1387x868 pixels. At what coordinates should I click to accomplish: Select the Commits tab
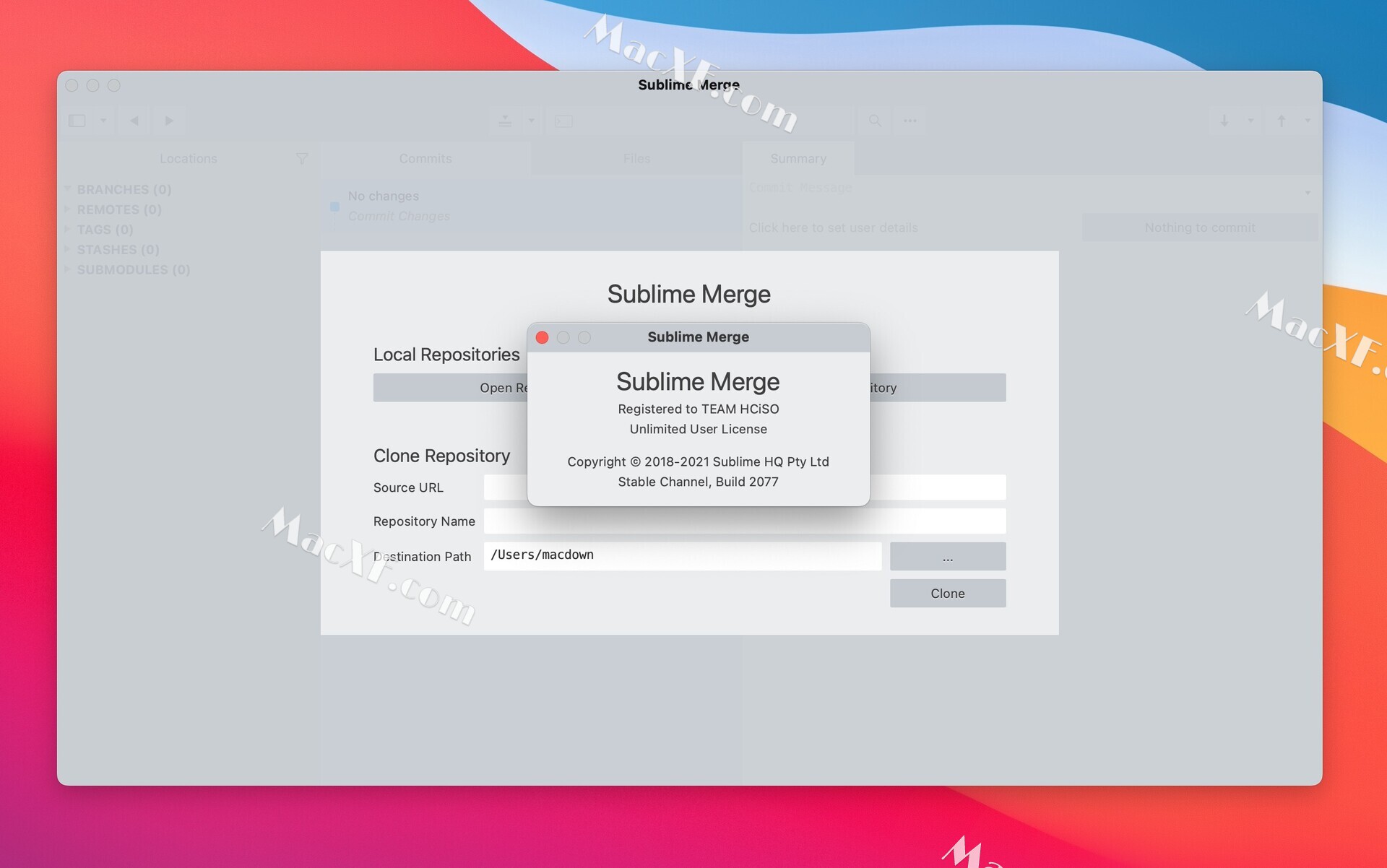424,157
